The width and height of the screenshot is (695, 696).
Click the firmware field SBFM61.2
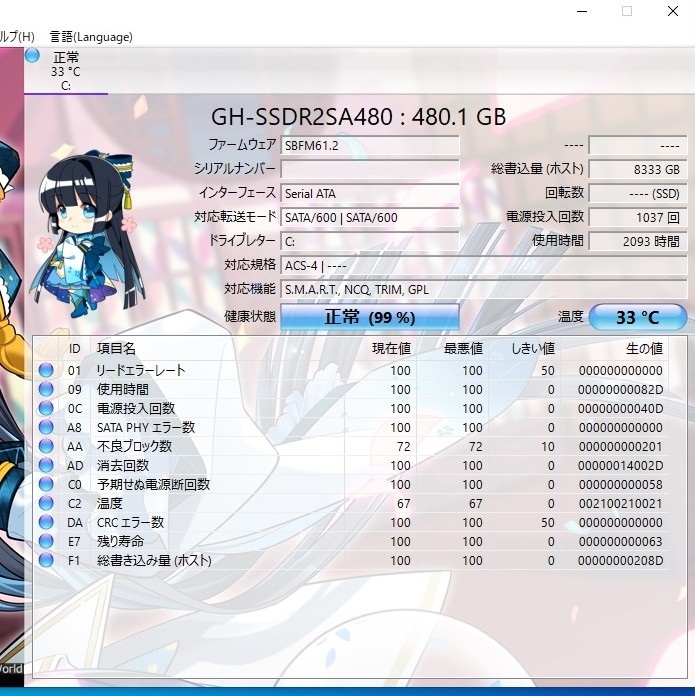pos(370,146)
